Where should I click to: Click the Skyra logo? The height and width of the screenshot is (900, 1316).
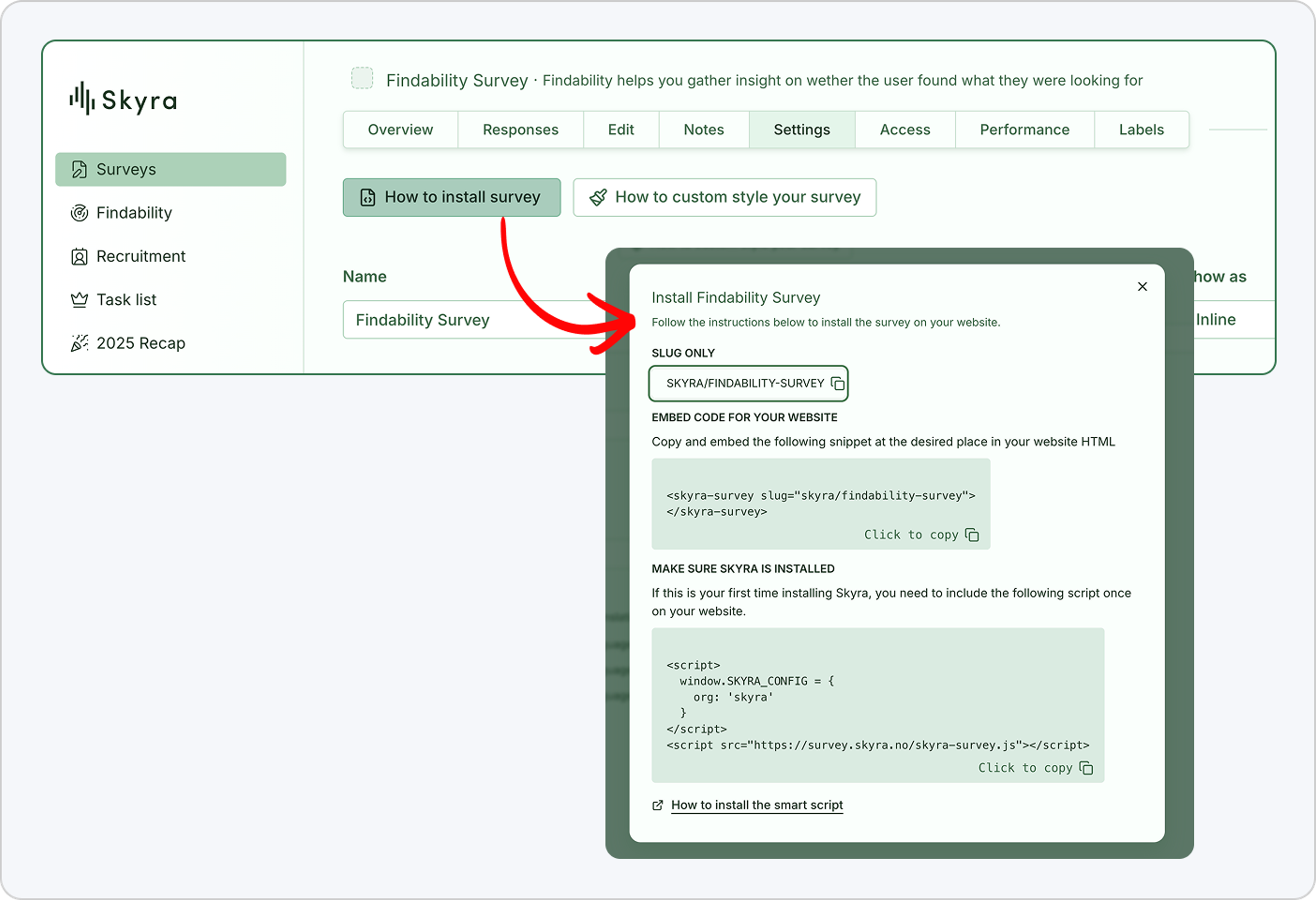click(x=123, y=99)
